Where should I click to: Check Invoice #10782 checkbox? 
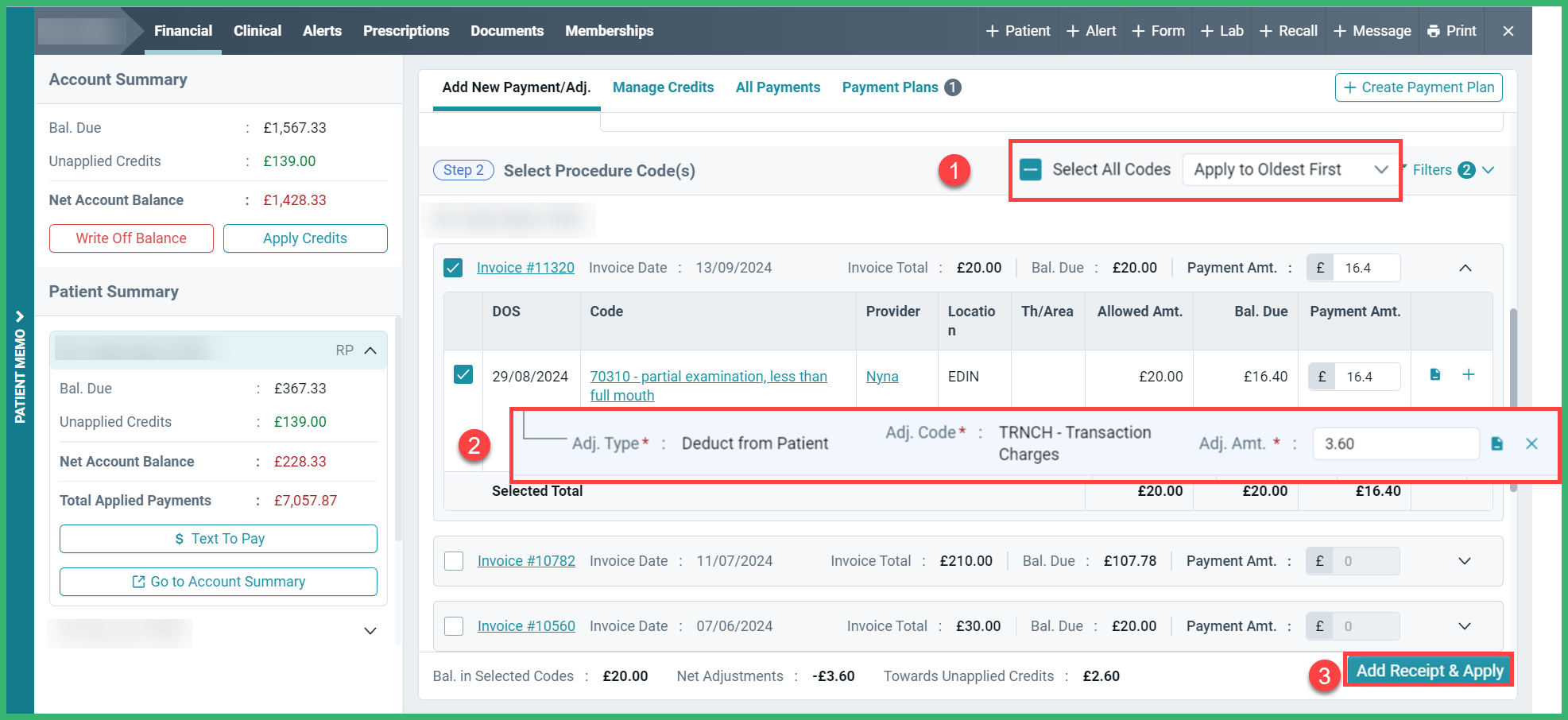point(454,561)
